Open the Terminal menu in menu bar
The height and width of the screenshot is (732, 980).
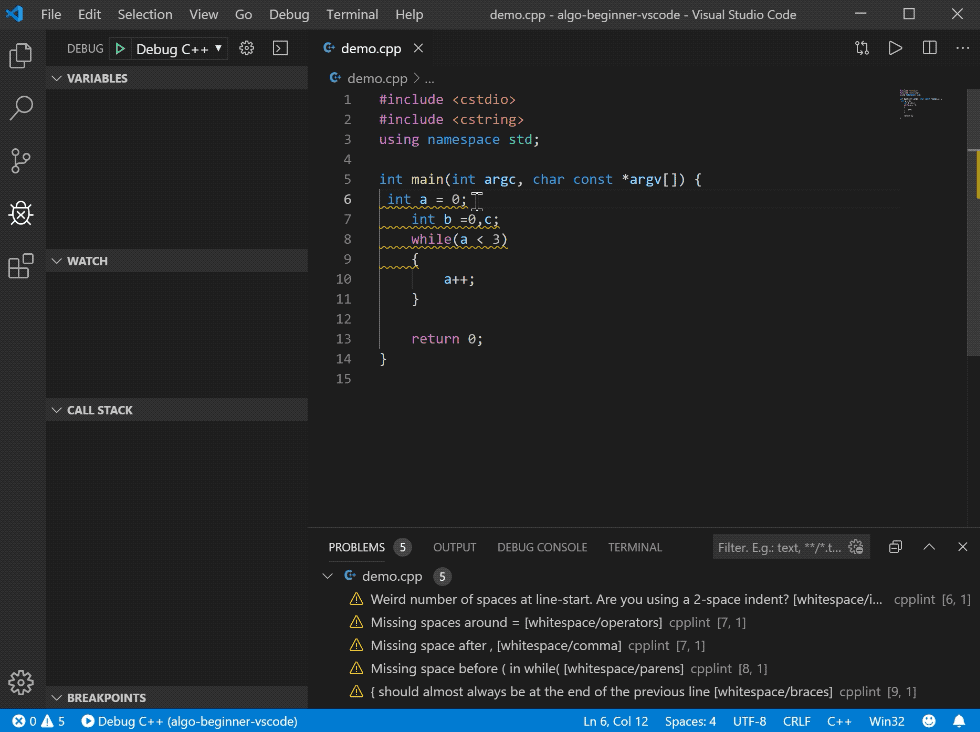click(x=352, y=15)
